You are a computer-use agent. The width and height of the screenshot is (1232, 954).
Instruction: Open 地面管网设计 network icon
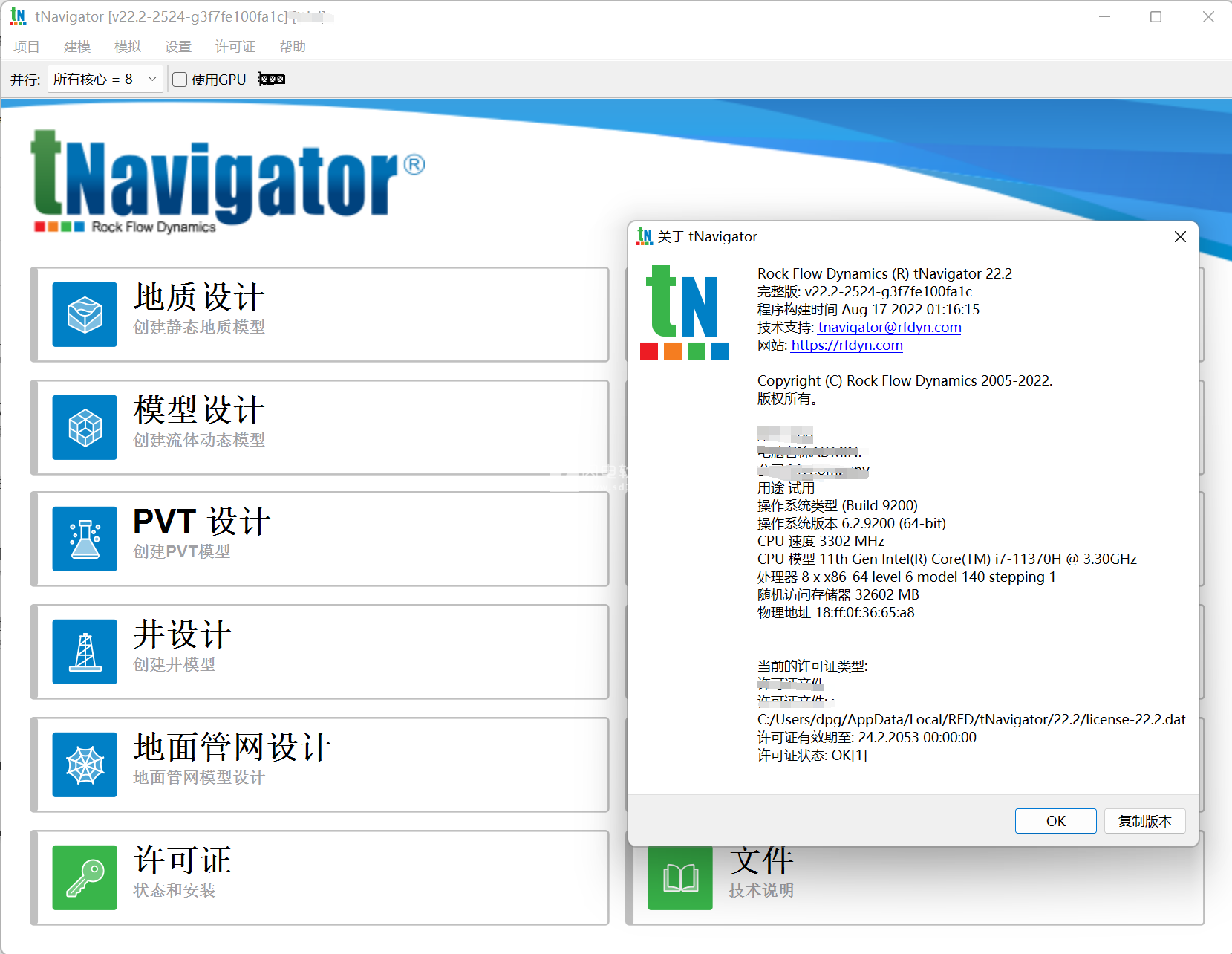84,765
